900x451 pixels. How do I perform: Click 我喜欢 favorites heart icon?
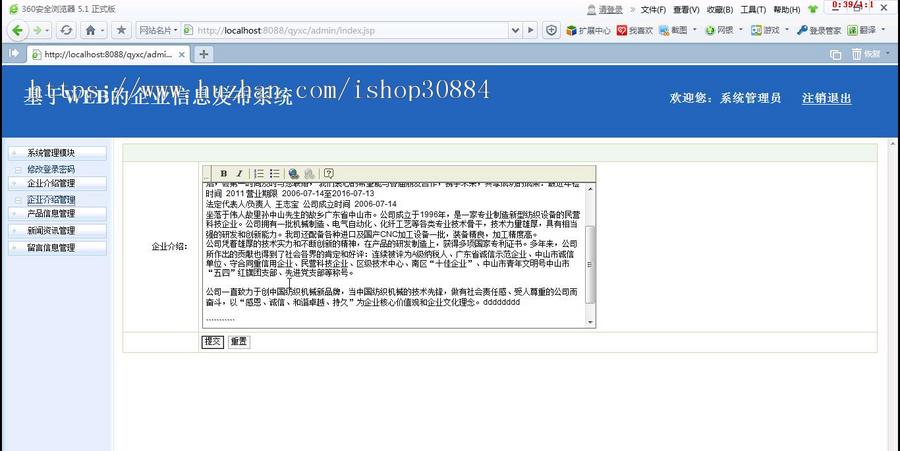635,30
